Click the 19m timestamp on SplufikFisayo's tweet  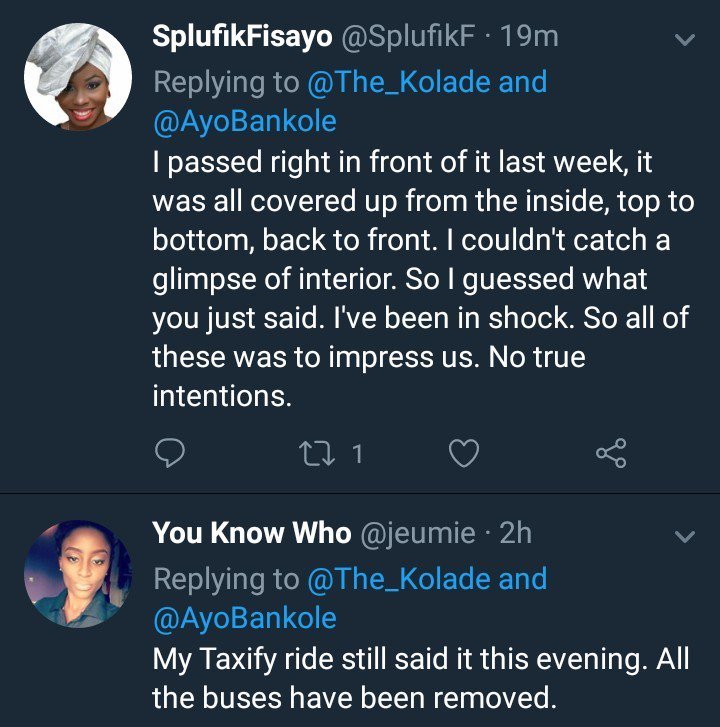pyautogui.click(x=530, y=37)
